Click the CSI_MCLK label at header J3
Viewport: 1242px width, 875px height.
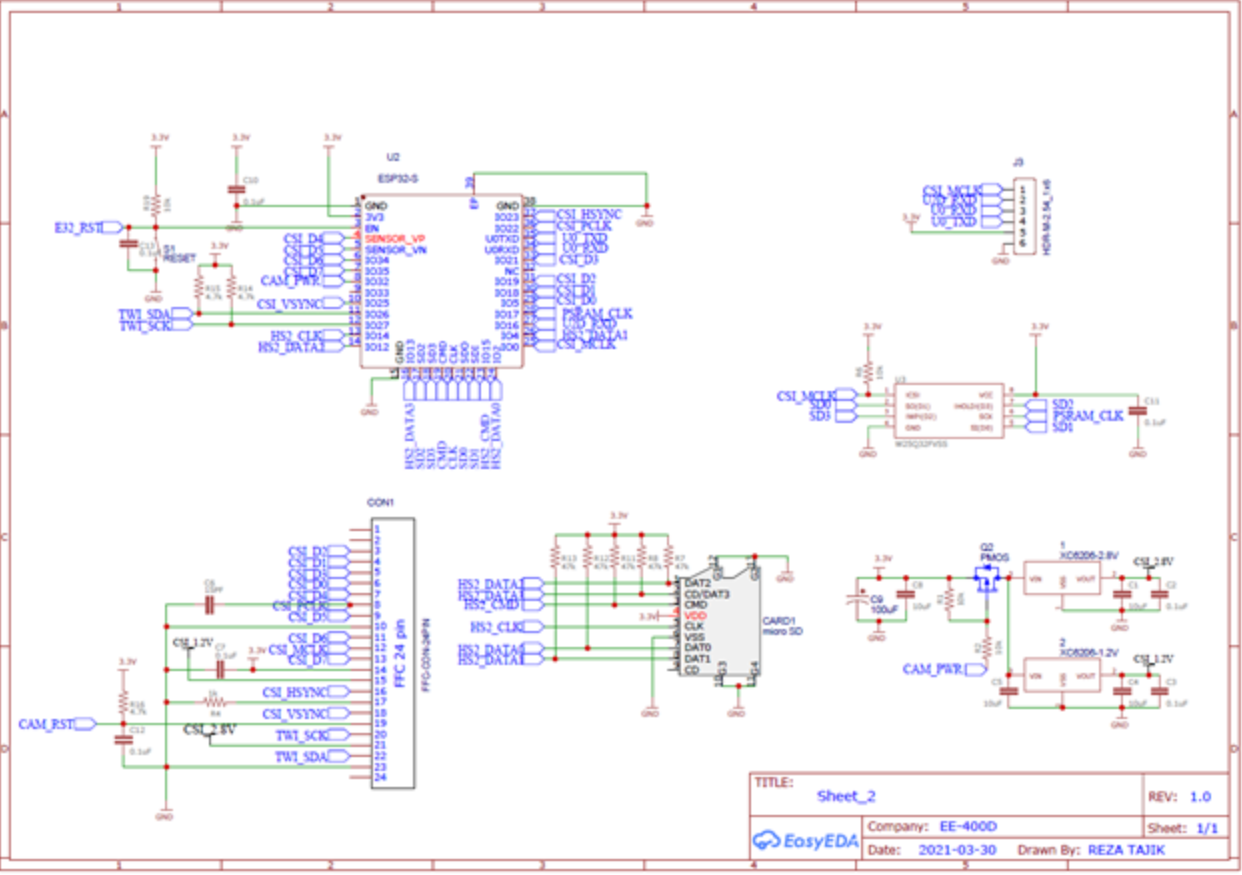(x=953, y=189)
